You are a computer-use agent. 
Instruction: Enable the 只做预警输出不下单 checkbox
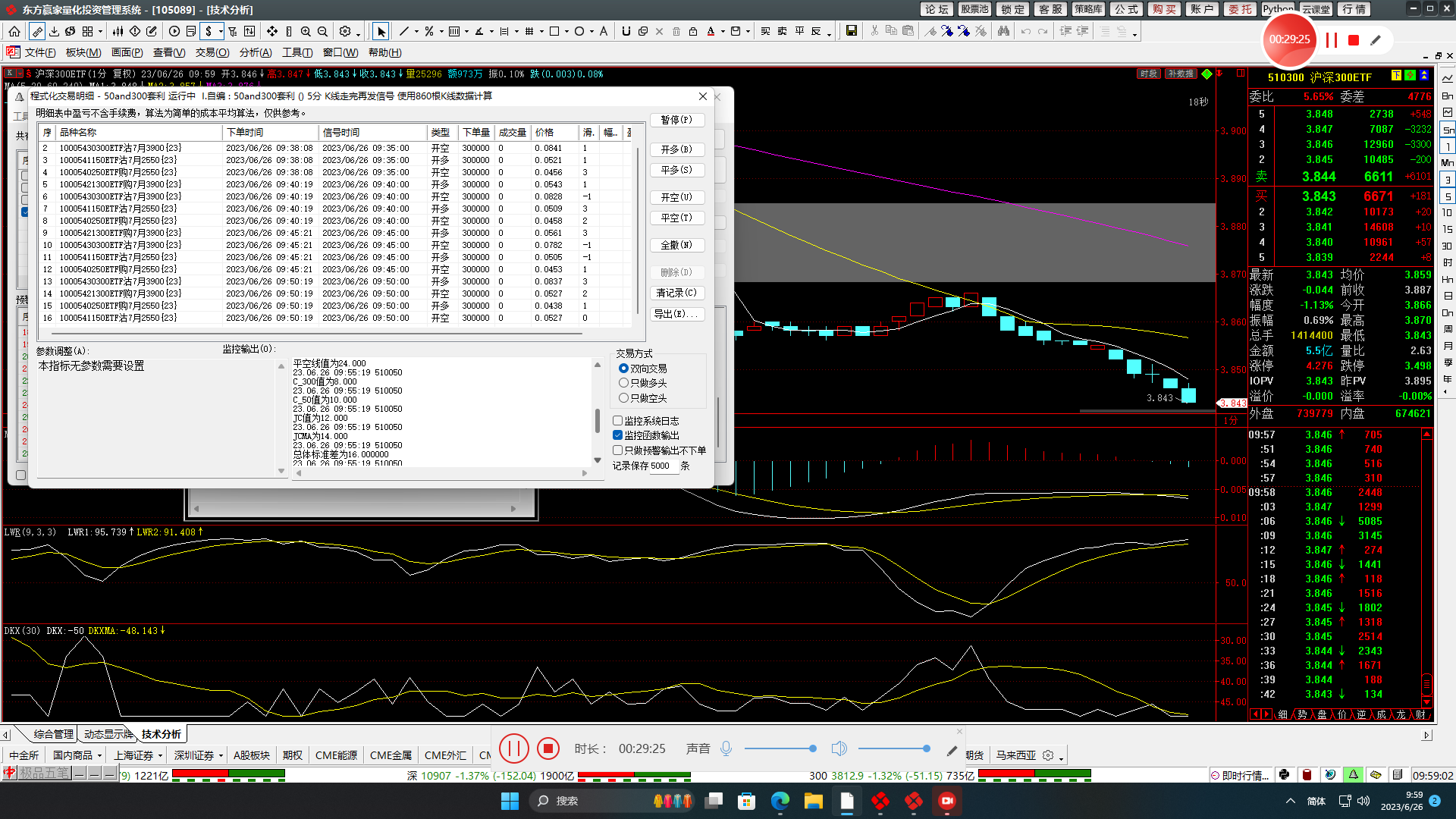point(617,450)
